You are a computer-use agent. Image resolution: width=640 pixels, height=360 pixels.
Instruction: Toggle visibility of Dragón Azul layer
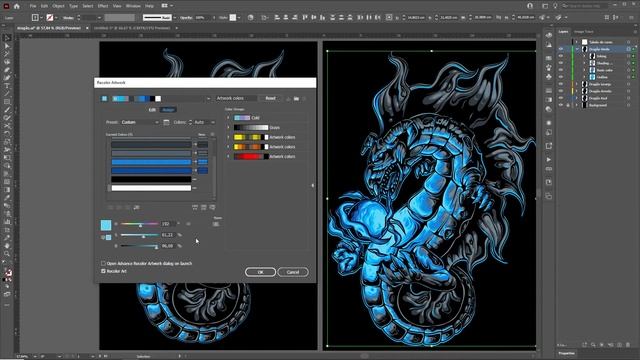coord(561,98)
